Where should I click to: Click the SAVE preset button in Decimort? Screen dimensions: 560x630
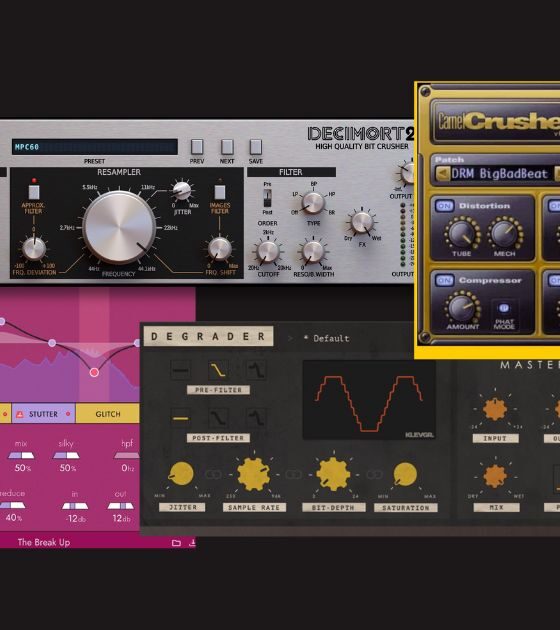click(256, 147)
